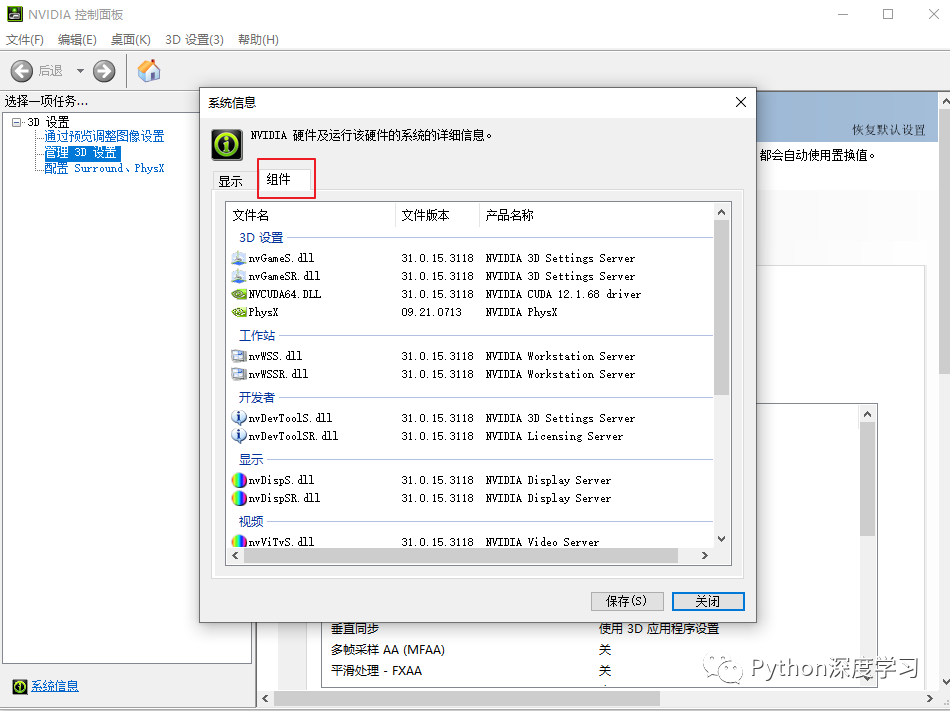Open back history dropdown arrow

[80, 71]
